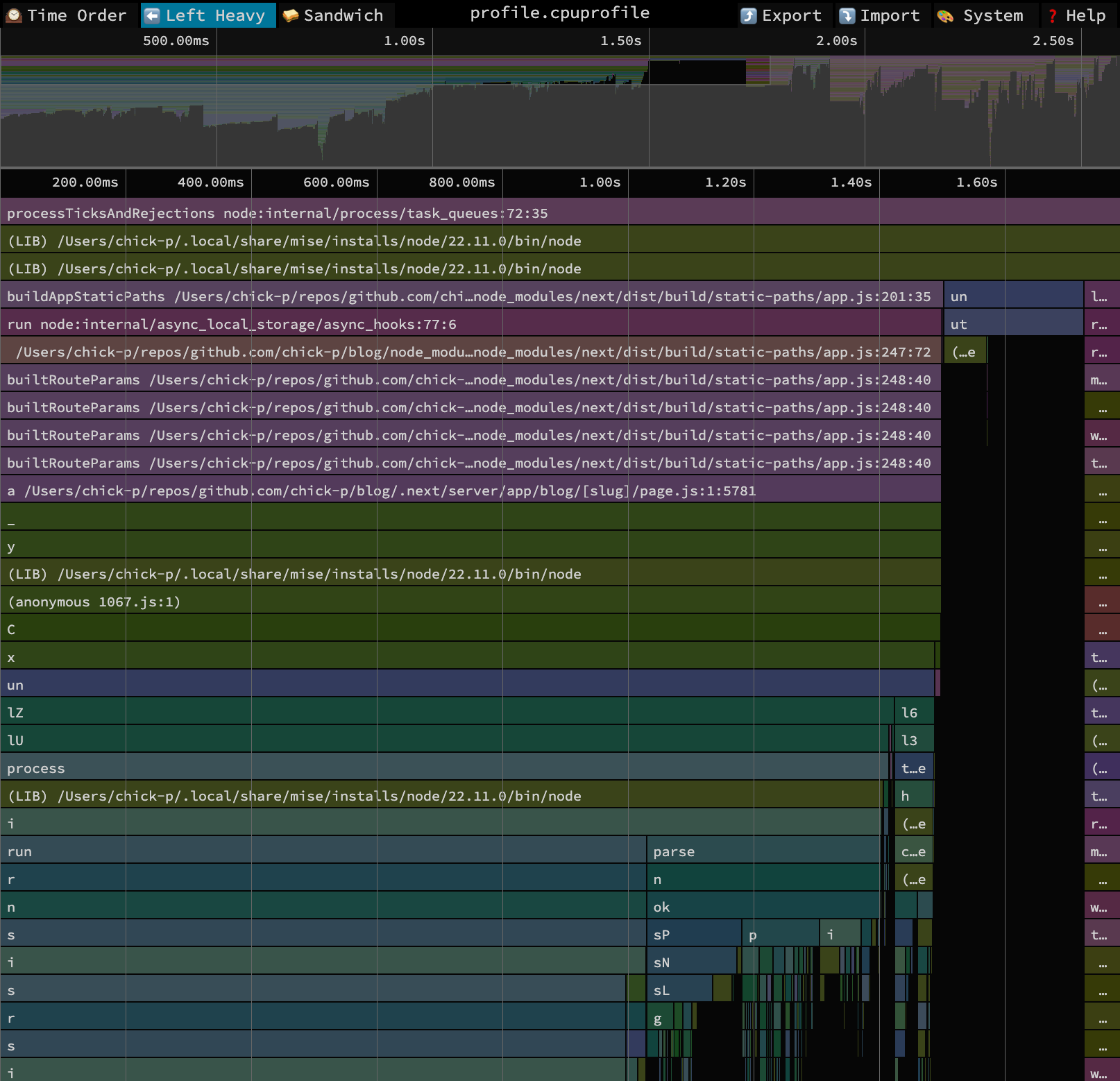Select the 'a' blog/[slug]/page.js frame
Image resolution: width=1120 pixels, height=1081 pixels.
470,489
